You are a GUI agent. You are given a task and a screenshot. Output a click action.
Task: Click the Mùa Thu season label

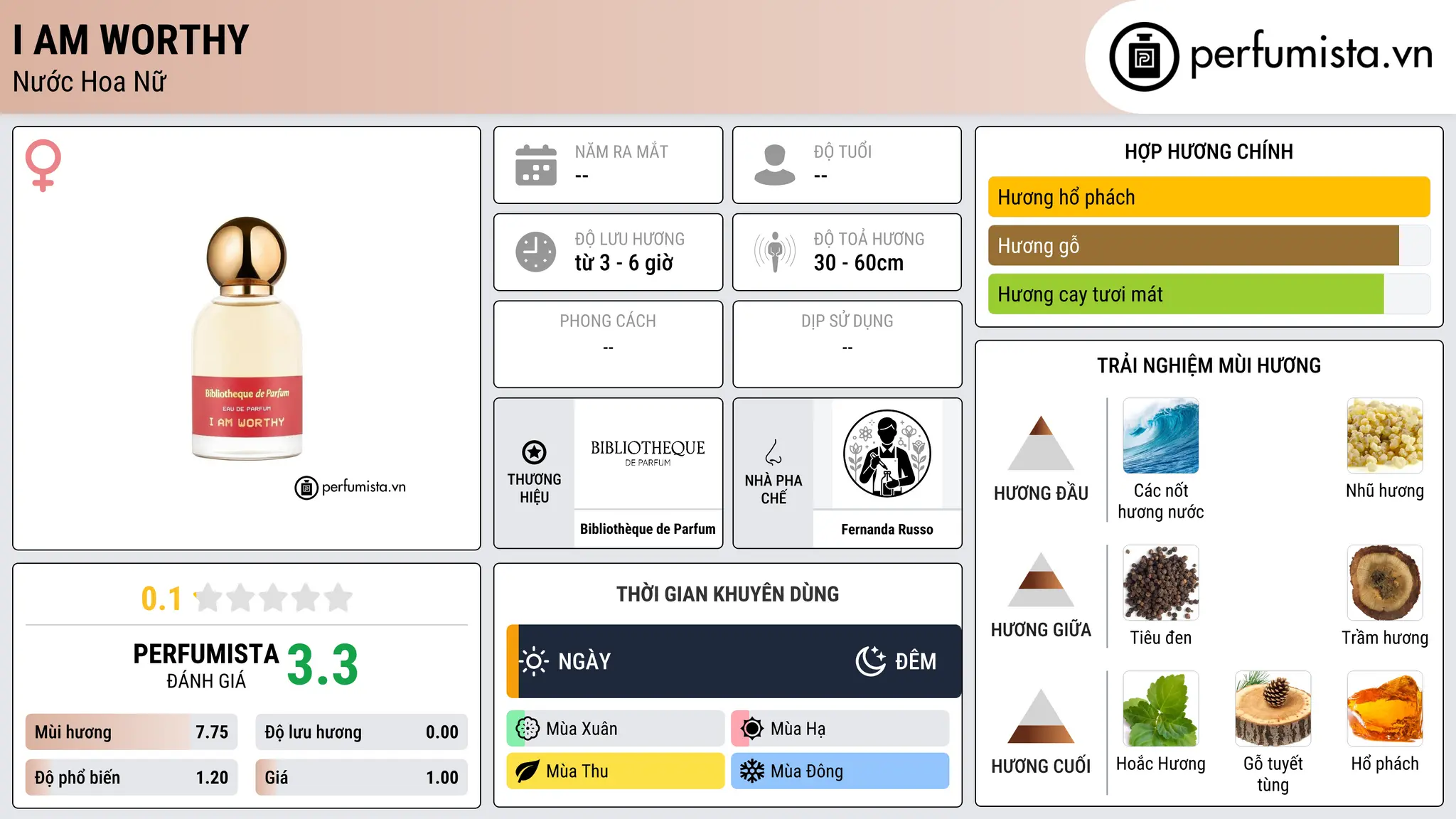[x=577, y=771]
